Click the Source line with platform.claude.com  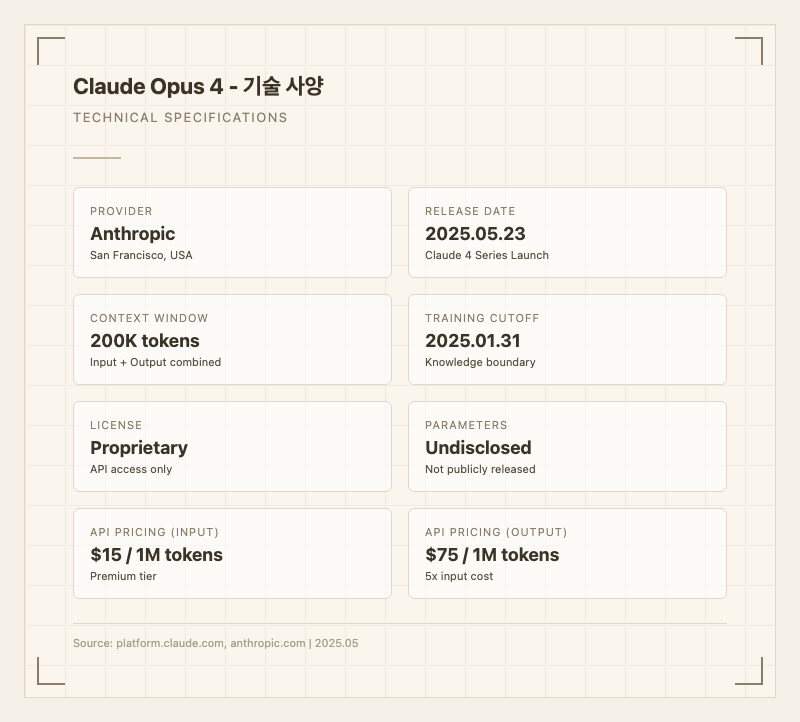tap(215, 643)
